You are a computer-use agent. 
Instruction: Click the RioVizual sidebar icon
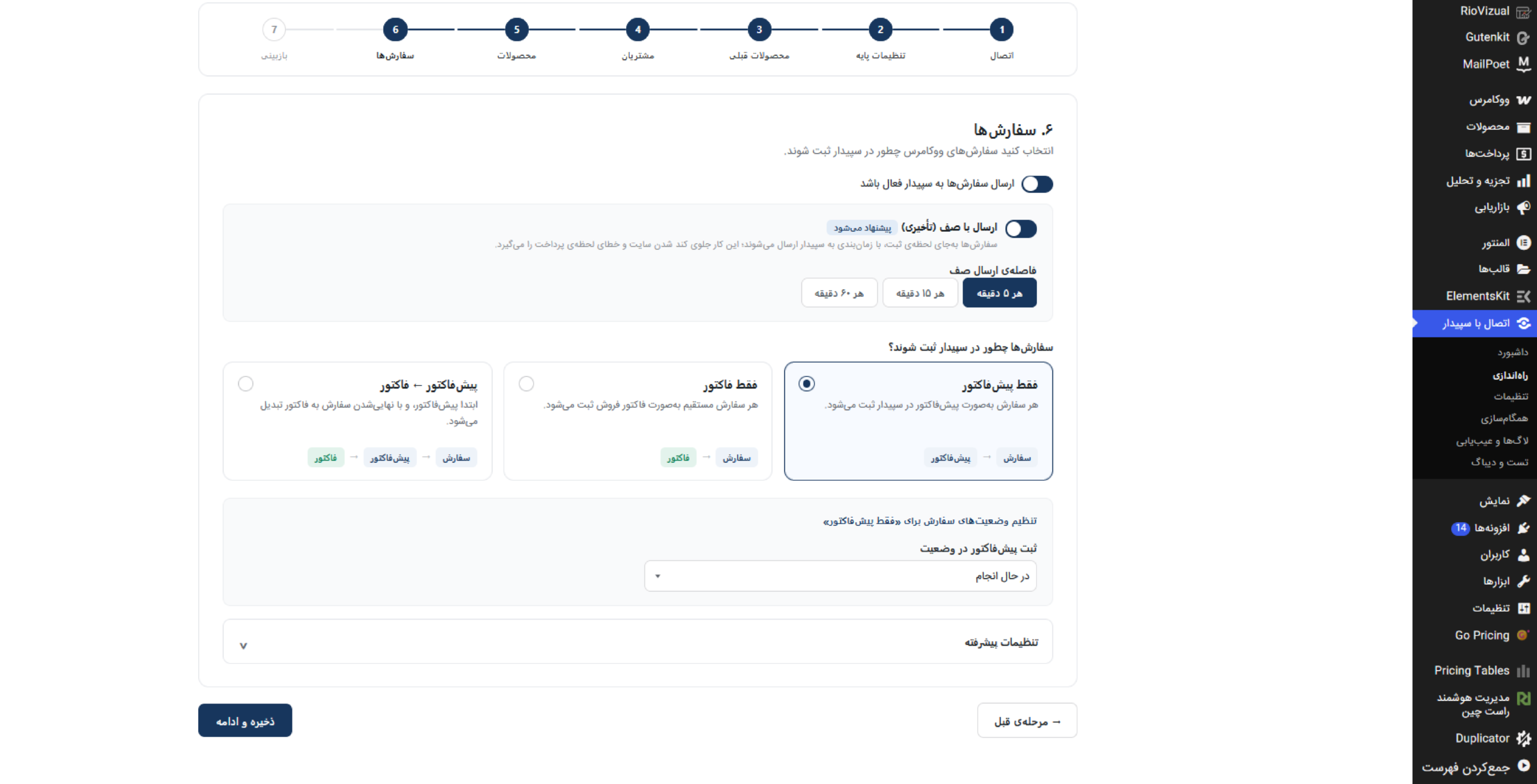click(1523, 11)
